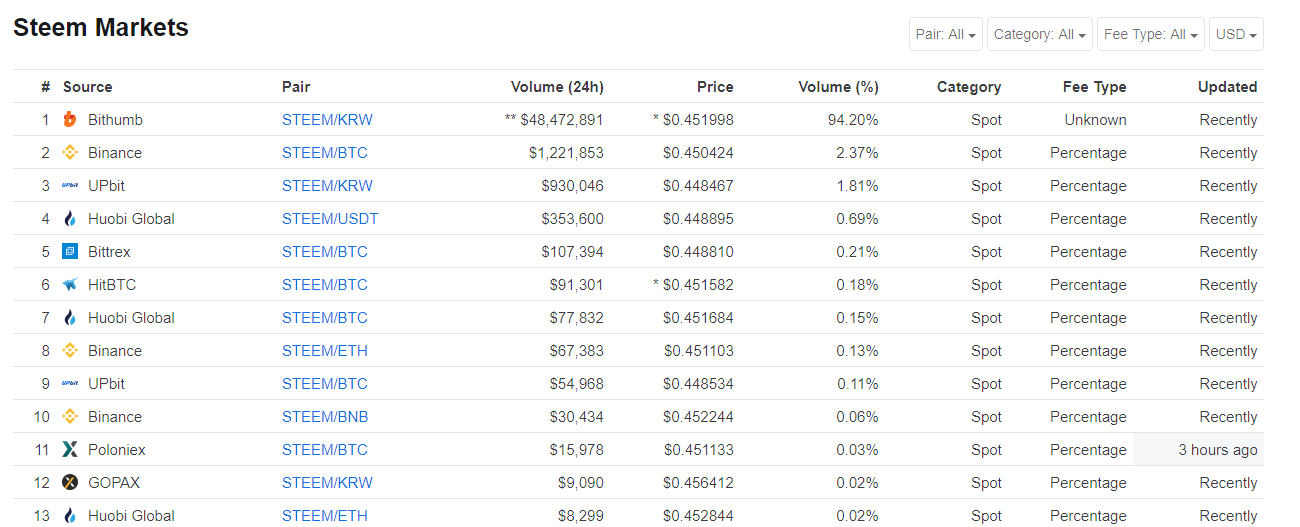
Task: Open Binance STEEM/BNB pair link
Action: pyautogui.click(x=325, y=417)
